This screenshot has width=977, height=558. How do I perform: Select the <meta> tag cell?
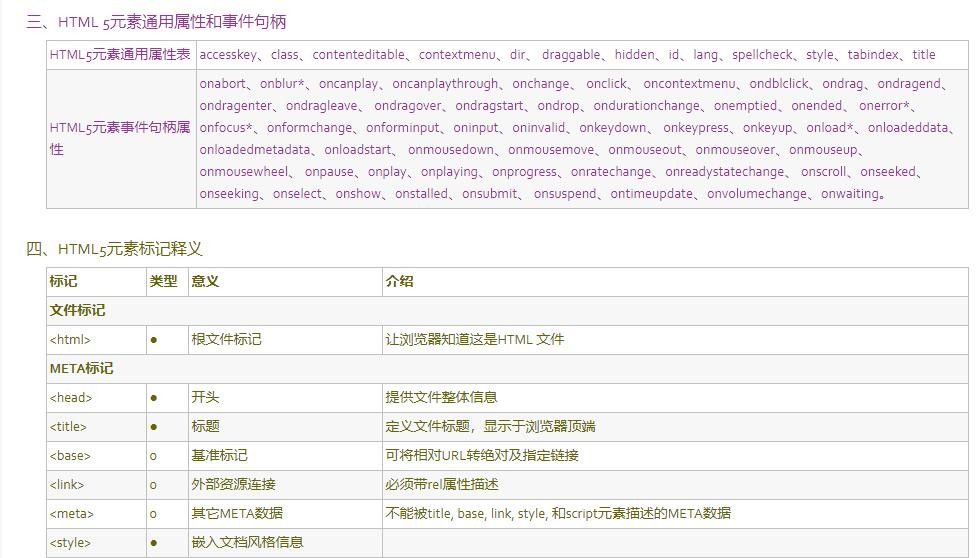[71, 514]
